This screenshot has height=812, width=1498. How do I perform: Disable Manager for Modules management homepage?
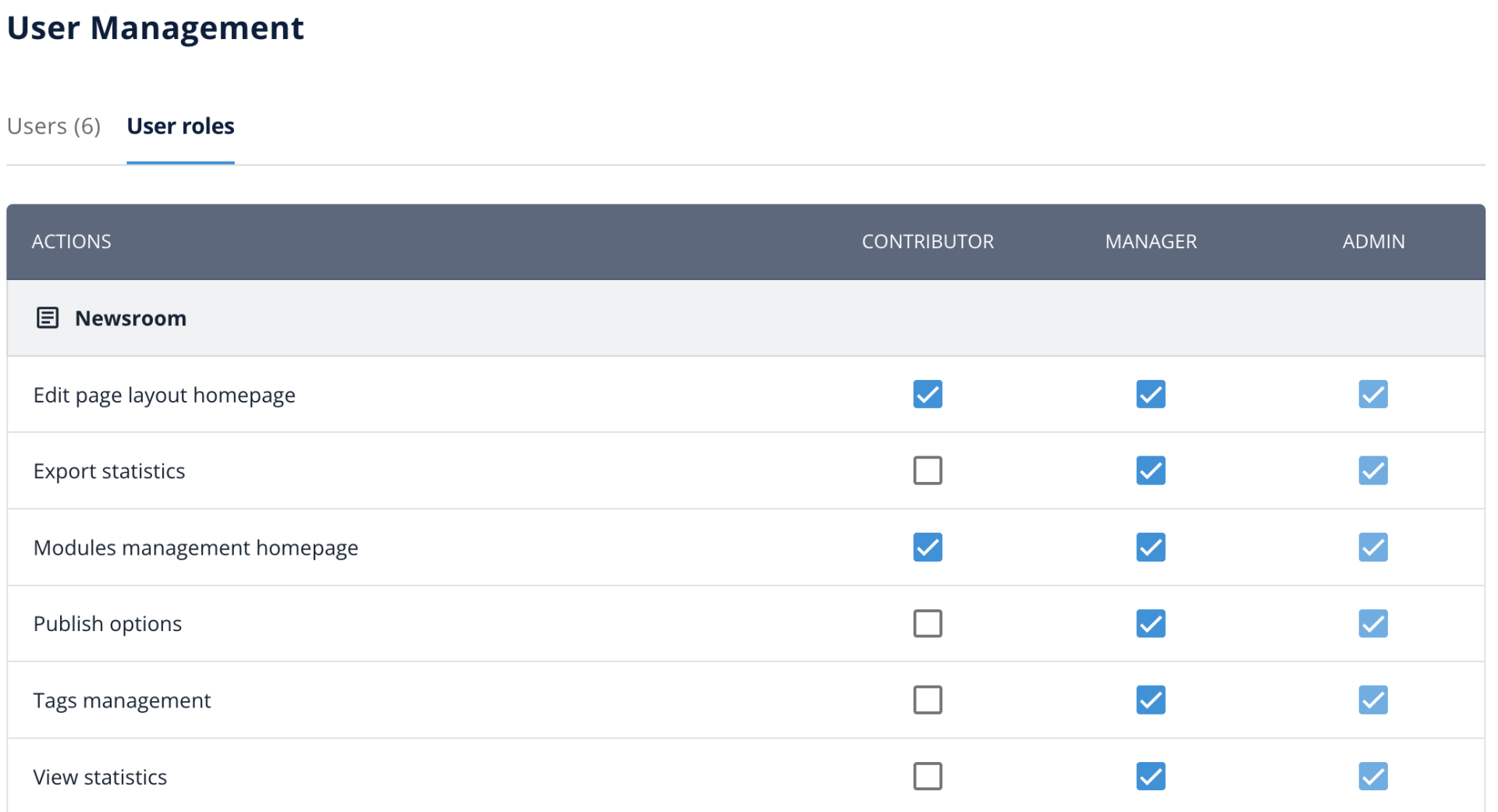click(x=1150, y=547)
